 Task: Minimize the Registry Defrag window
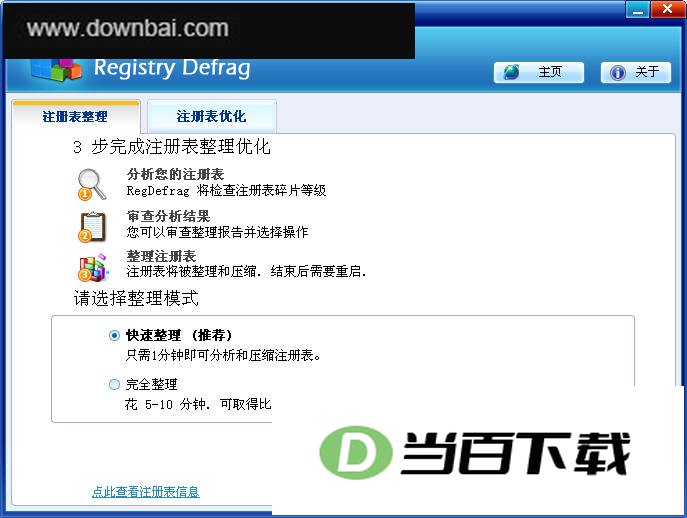coord(637,10)
